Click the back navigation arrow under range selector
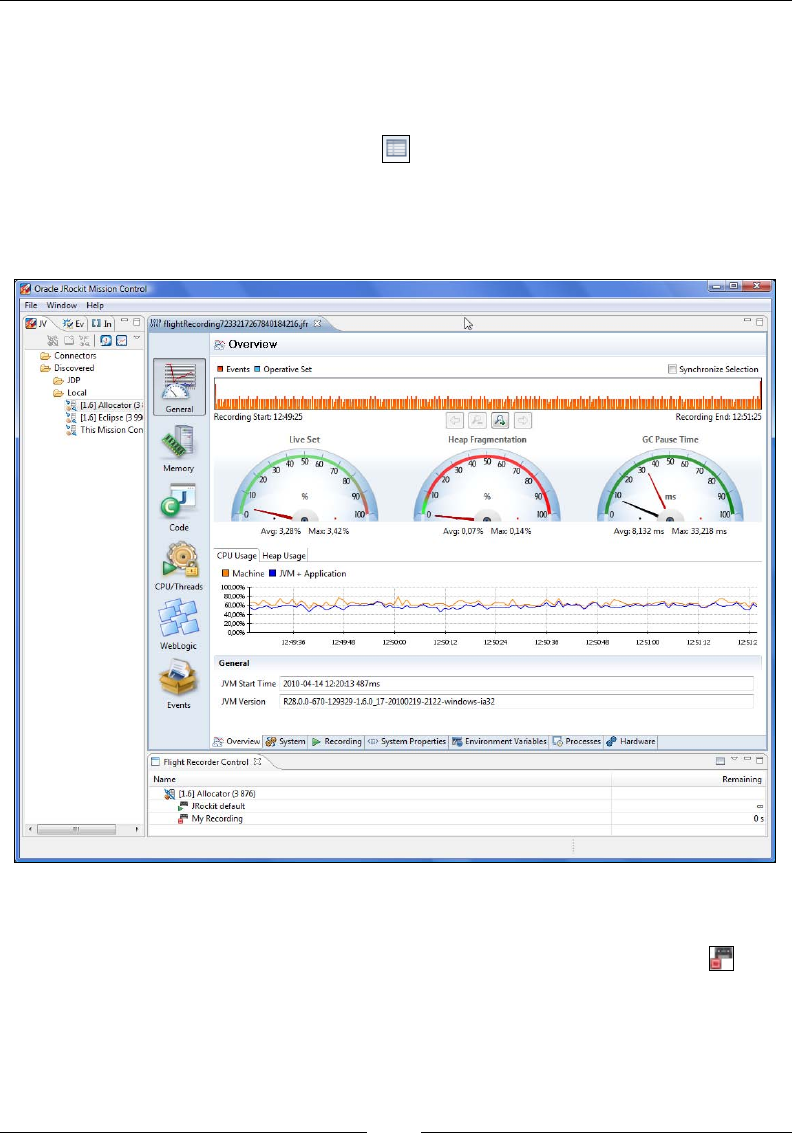 coord(455,420)
